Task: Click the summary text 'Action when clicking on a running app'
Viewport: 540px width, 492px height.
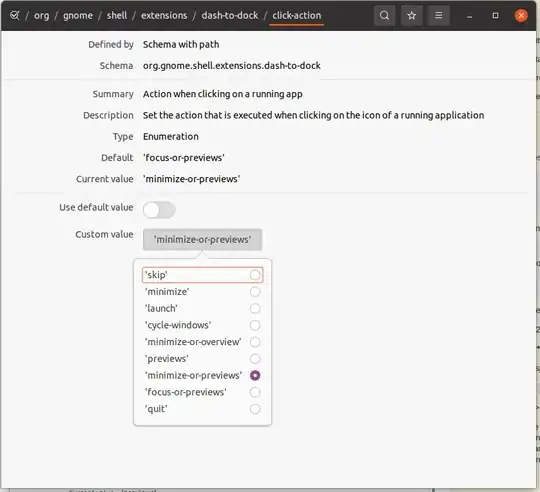Action: [x=223, y=94]
